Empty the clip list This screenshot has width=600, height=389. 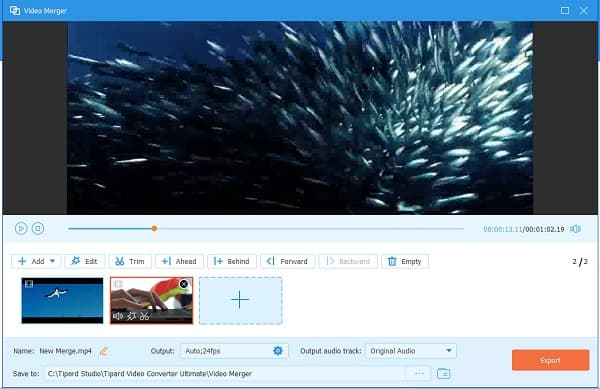405,261
